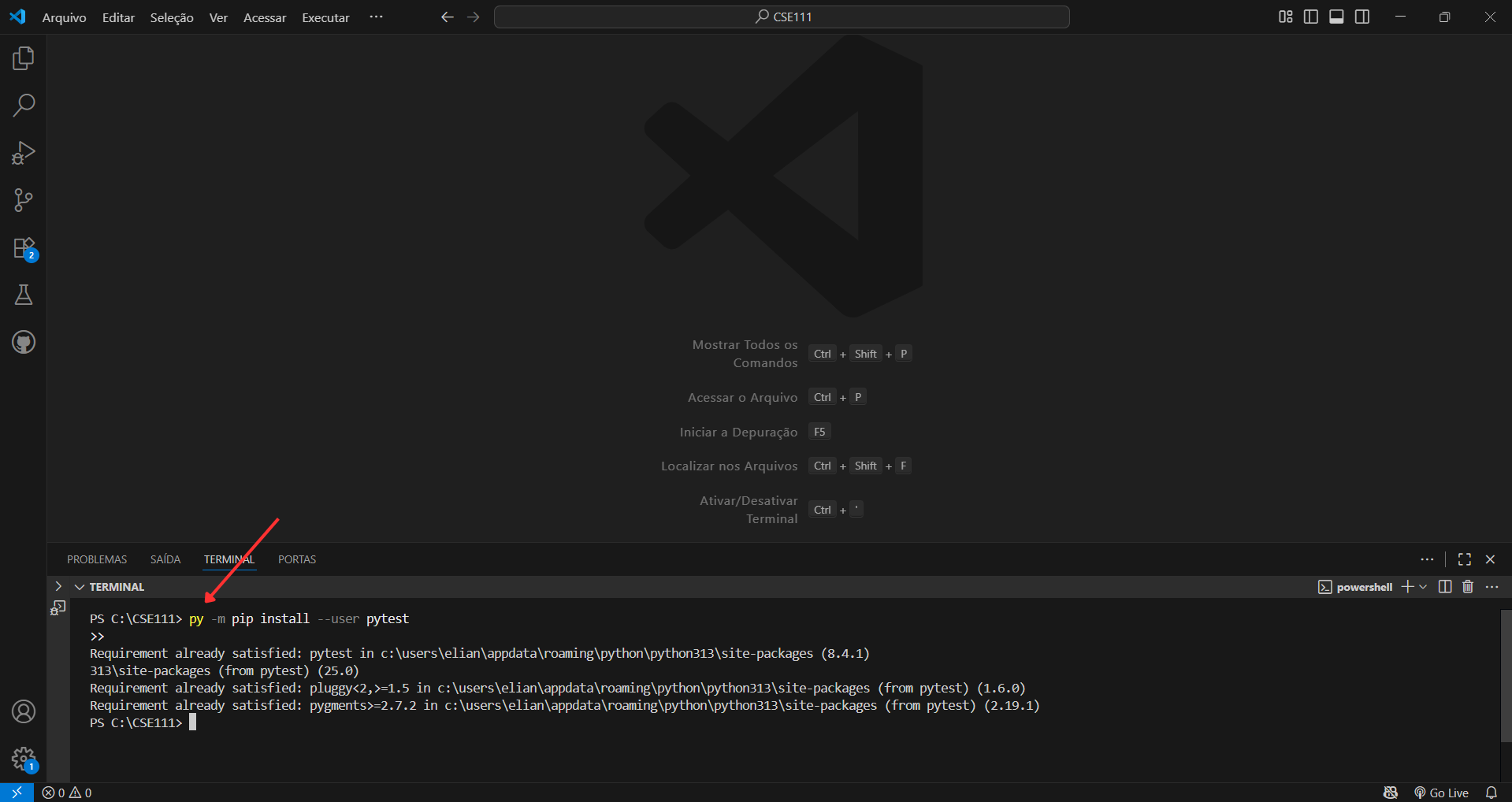1512x802 pixels.
Task: Open the terminal launch profile dropdown
Action: point(1423,587)
